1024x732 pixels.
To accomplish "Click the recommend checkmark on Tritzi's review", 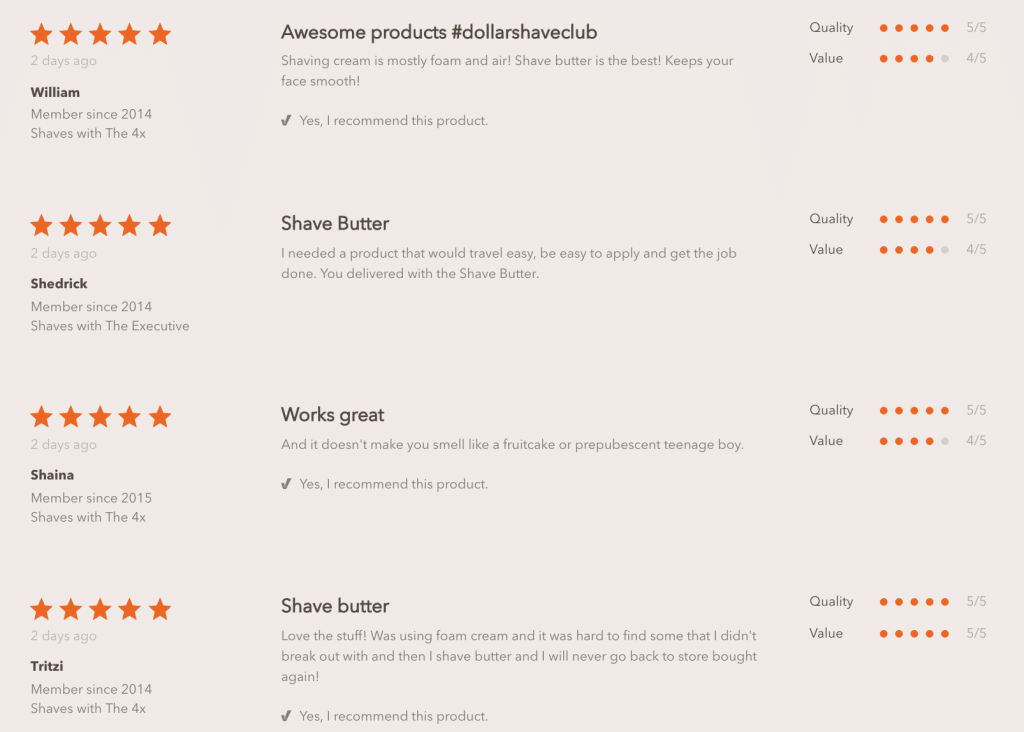I will [287, 716].
